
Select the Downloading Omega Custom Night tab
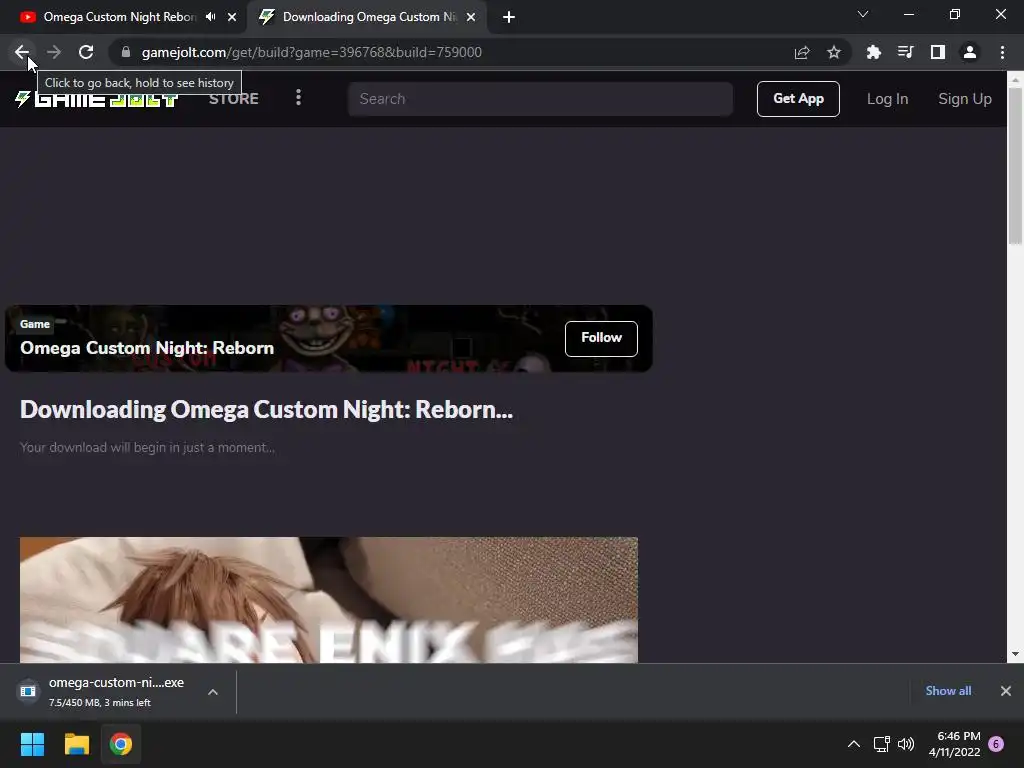coord(367,17)
